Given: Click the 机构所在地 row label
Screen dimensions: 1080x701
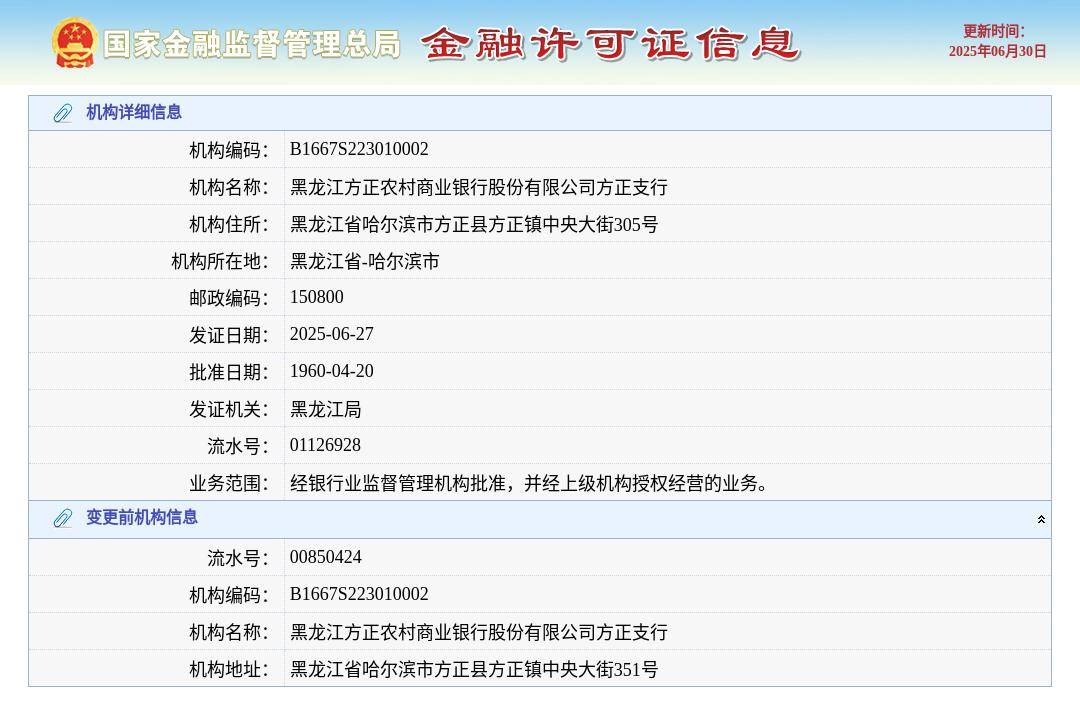Looking at the screenshot, I should click(x=220, y=261).
